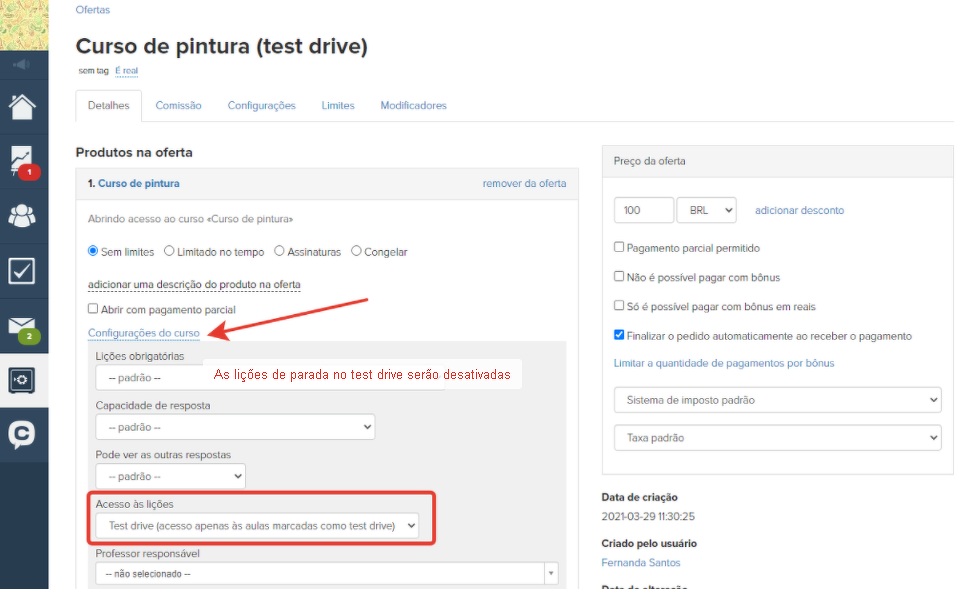
Task: Open the BRL currency dropdown
Action: point(706,210)
